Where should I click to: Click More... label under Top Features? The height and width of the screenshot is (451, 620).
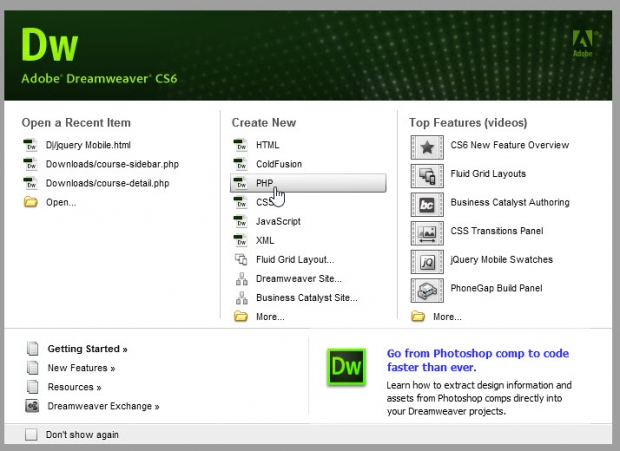(x=447, y=317)
